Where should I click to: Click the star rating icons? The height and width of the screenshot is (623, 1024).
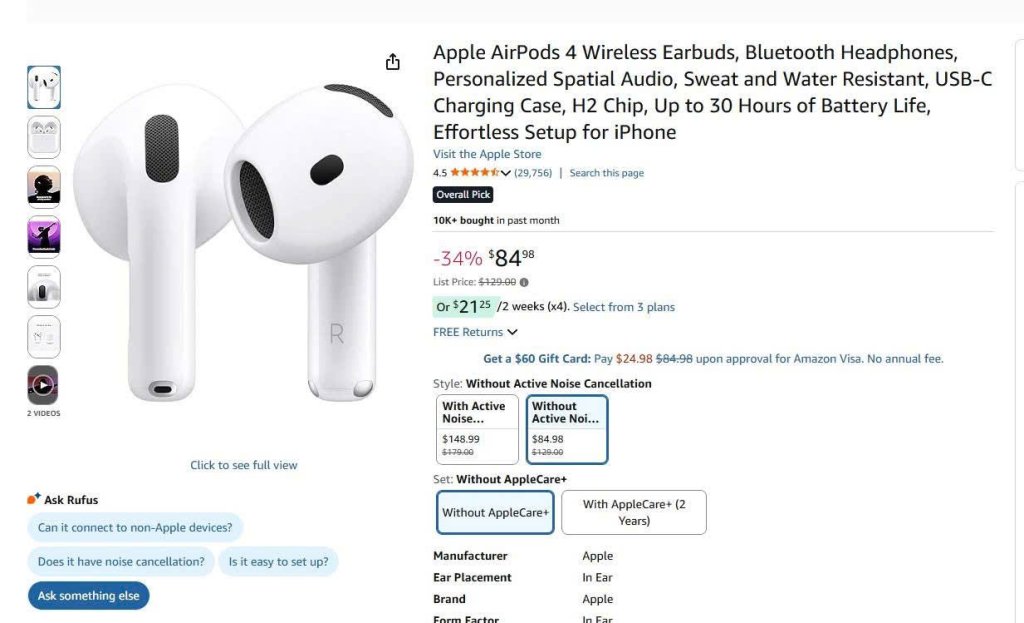474,173
